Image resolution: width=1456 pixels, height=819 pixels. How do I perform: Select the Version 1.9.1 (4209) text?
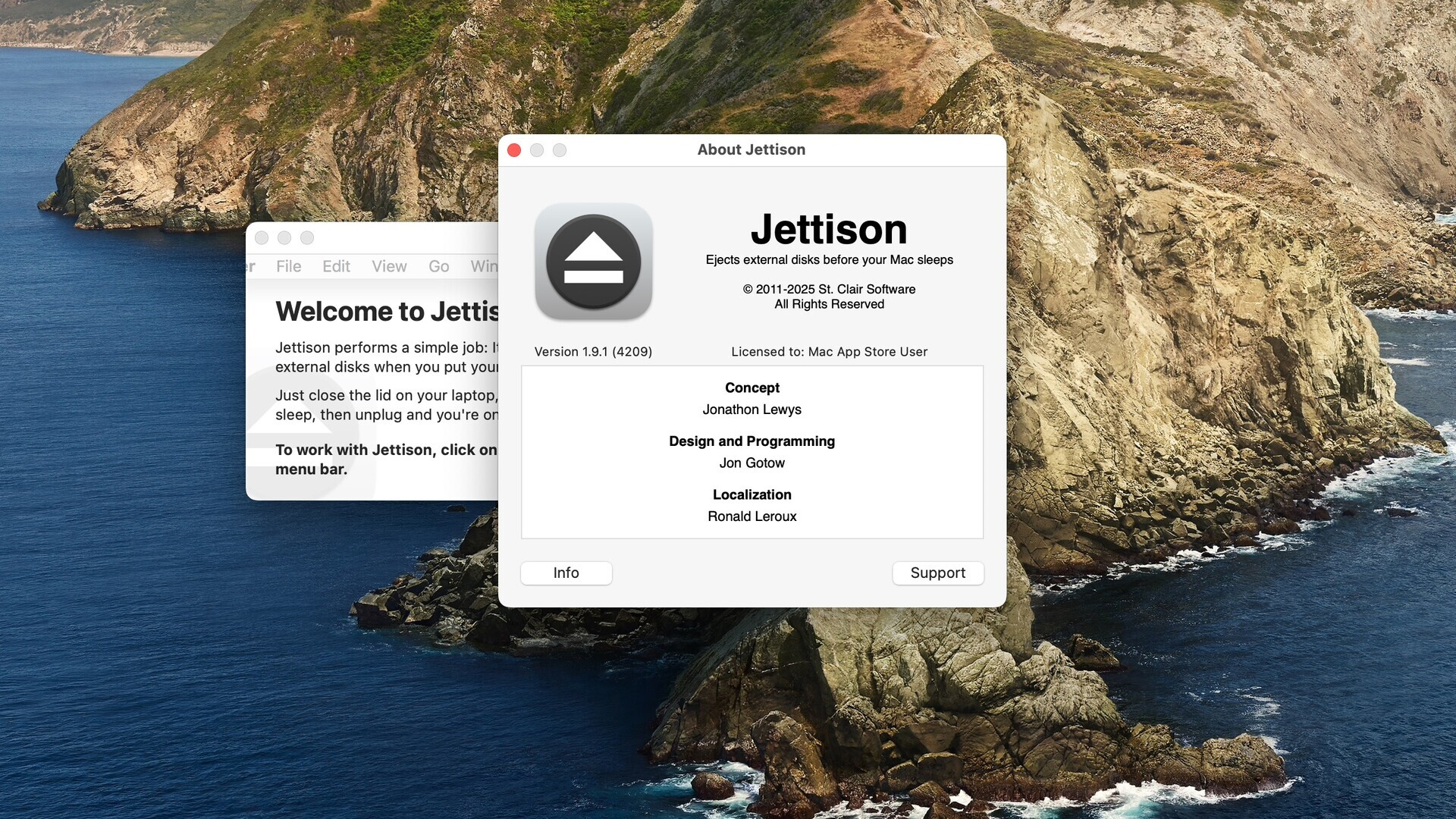click(x=594, y=352)
